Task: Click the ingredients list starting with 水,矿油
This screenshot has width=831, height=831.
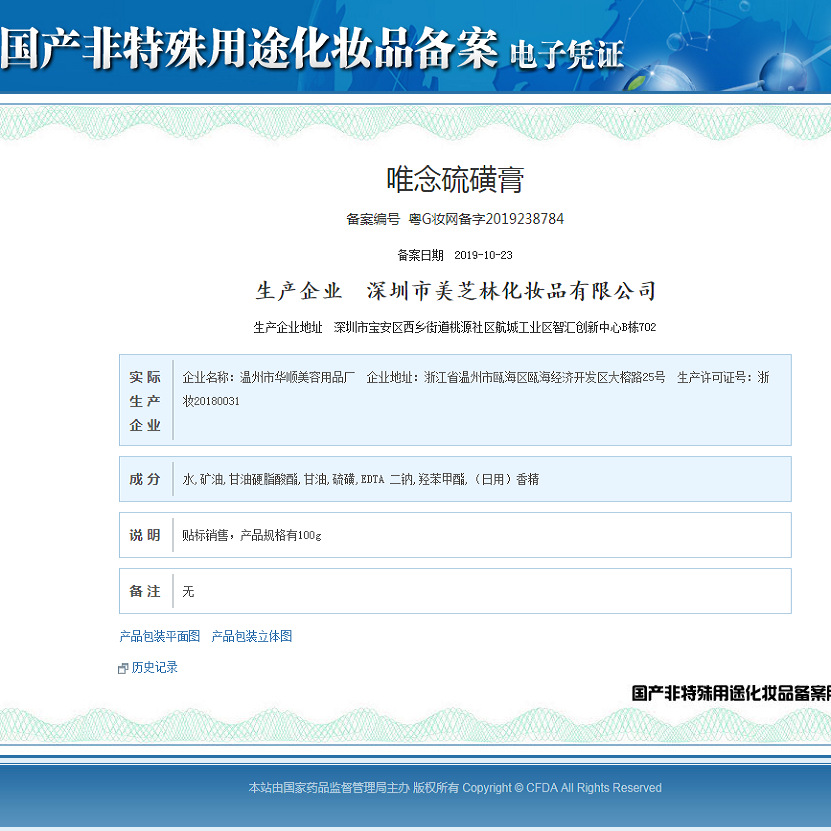Action: pos(360,479)
